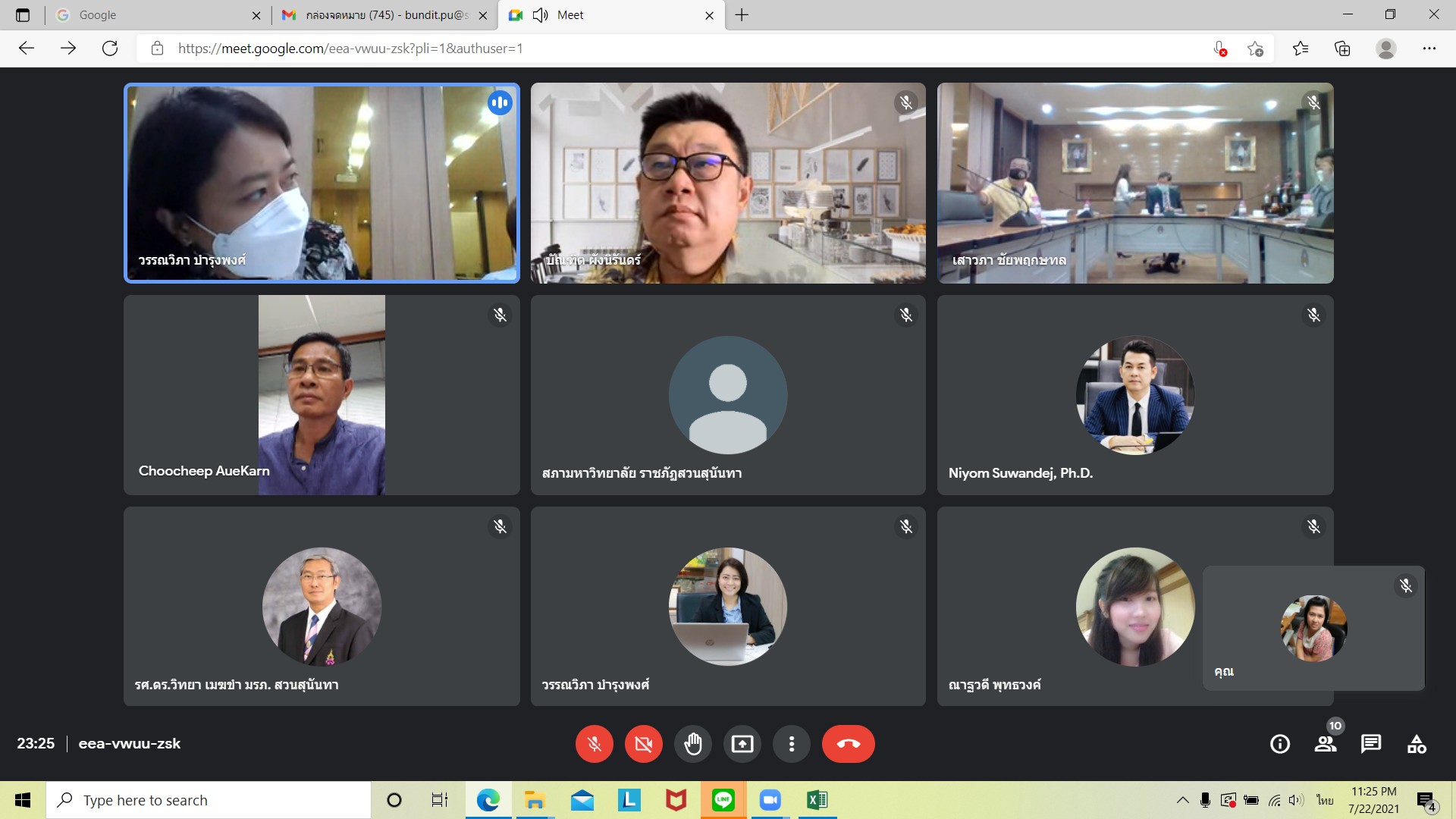
Task: Switch to the Google tab
Action: (x=152, y=15)
